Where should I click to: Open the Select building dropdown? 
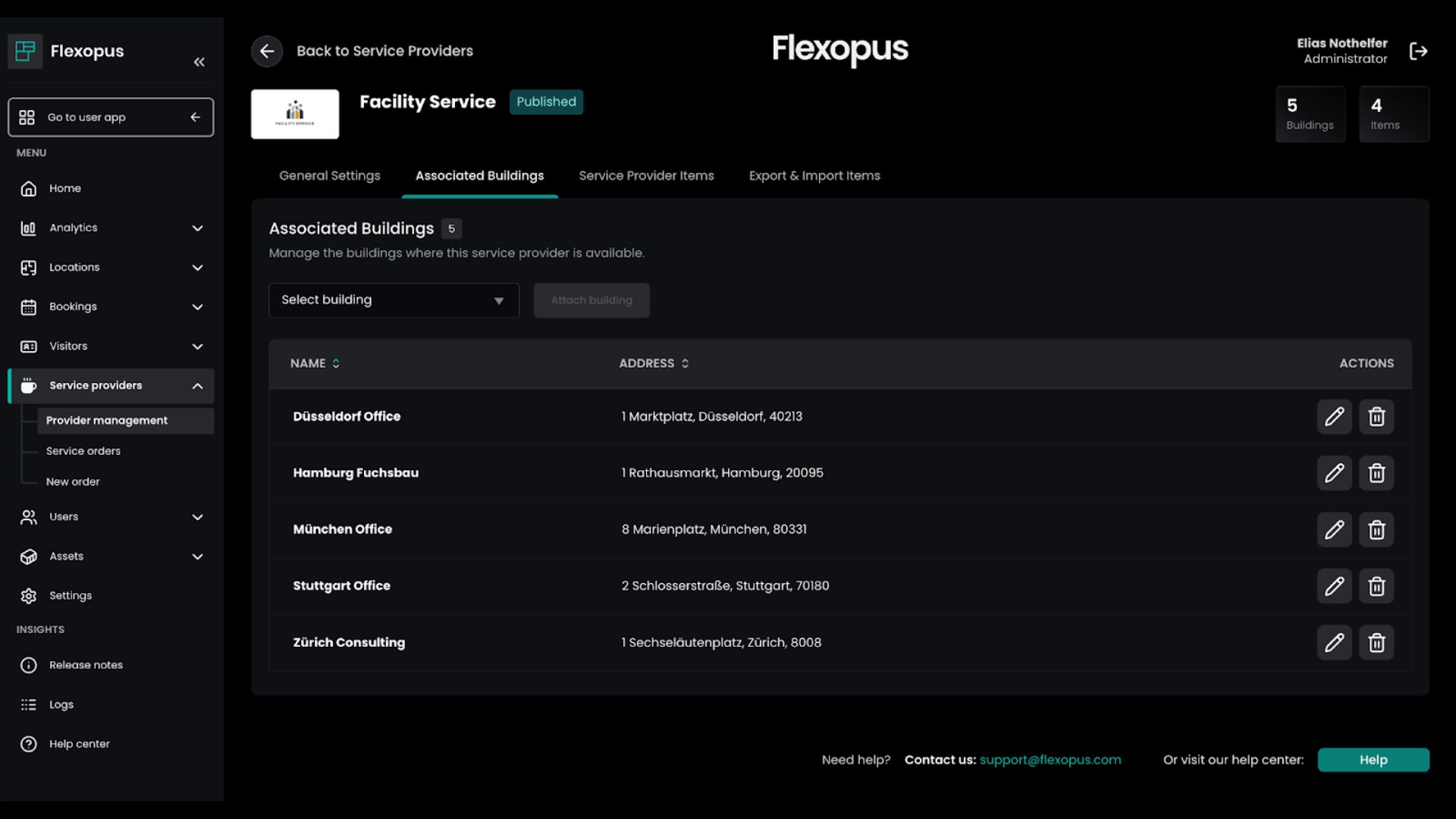tap(393, 300)
